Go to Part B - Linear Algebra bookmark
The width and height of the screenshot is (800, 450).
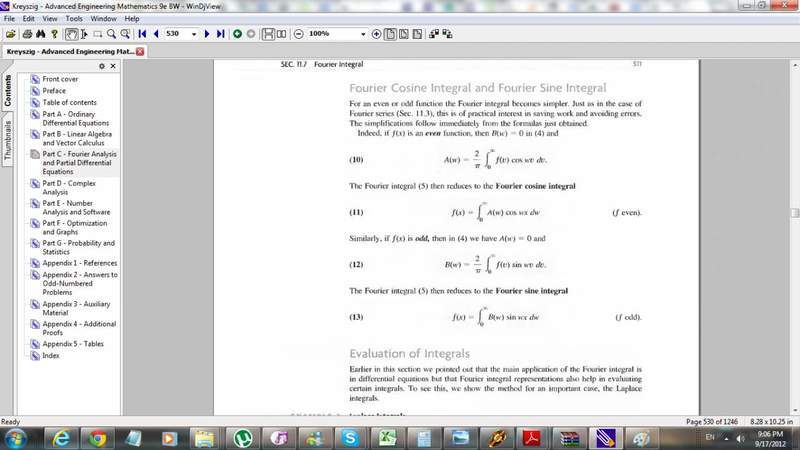[77, 138]
